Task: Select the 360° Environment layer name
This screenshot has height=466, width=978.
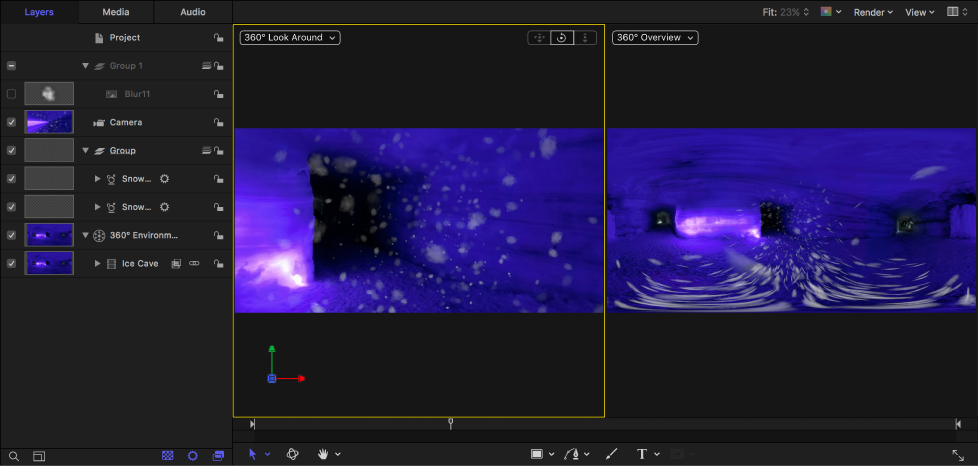Action: pos(144,235)
